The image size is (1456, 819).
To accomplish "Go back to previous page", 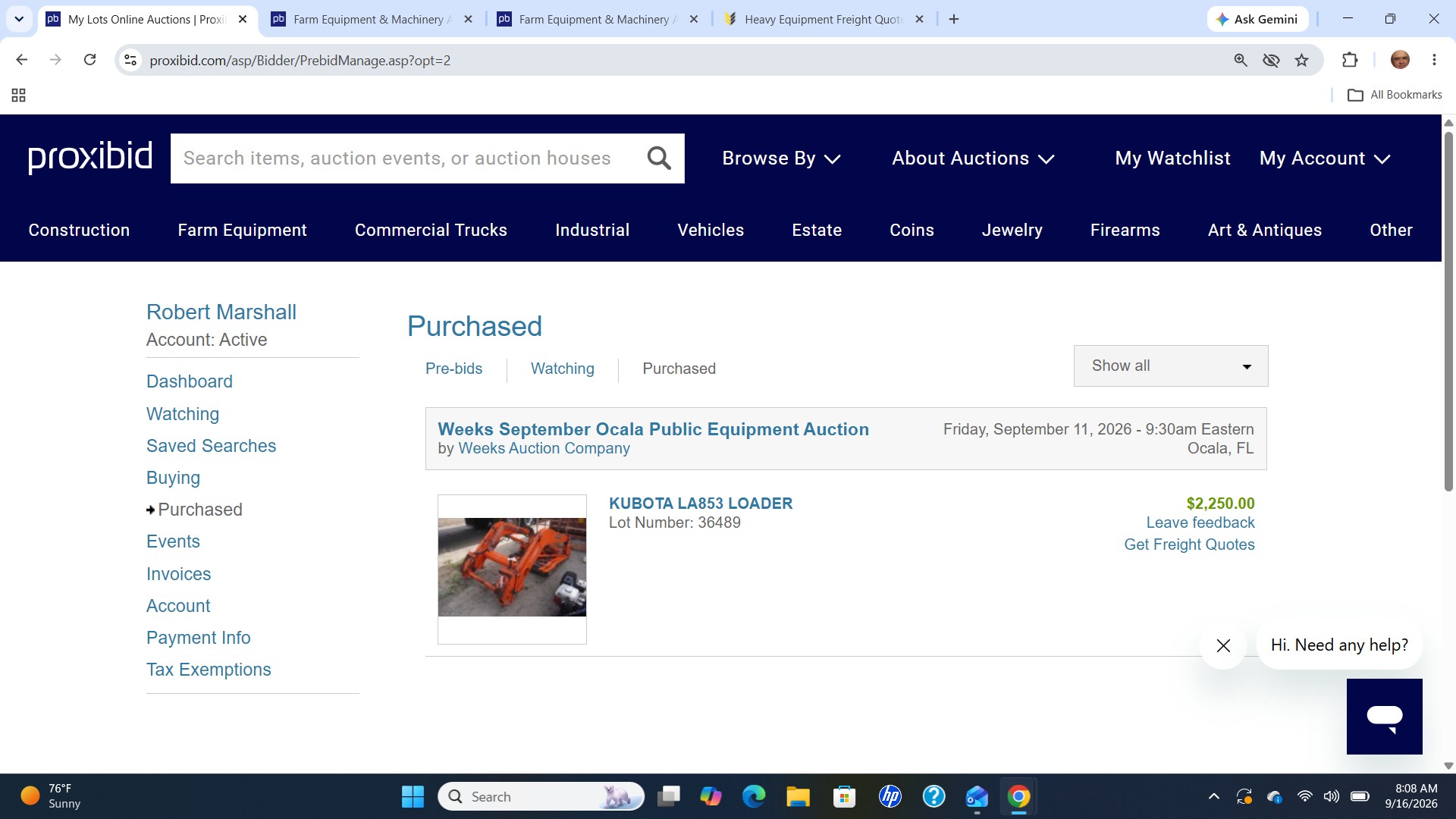I will (22, 60).
